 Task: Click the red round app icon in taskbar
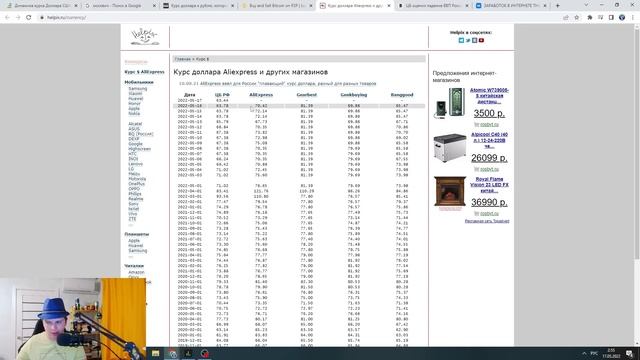204,353
